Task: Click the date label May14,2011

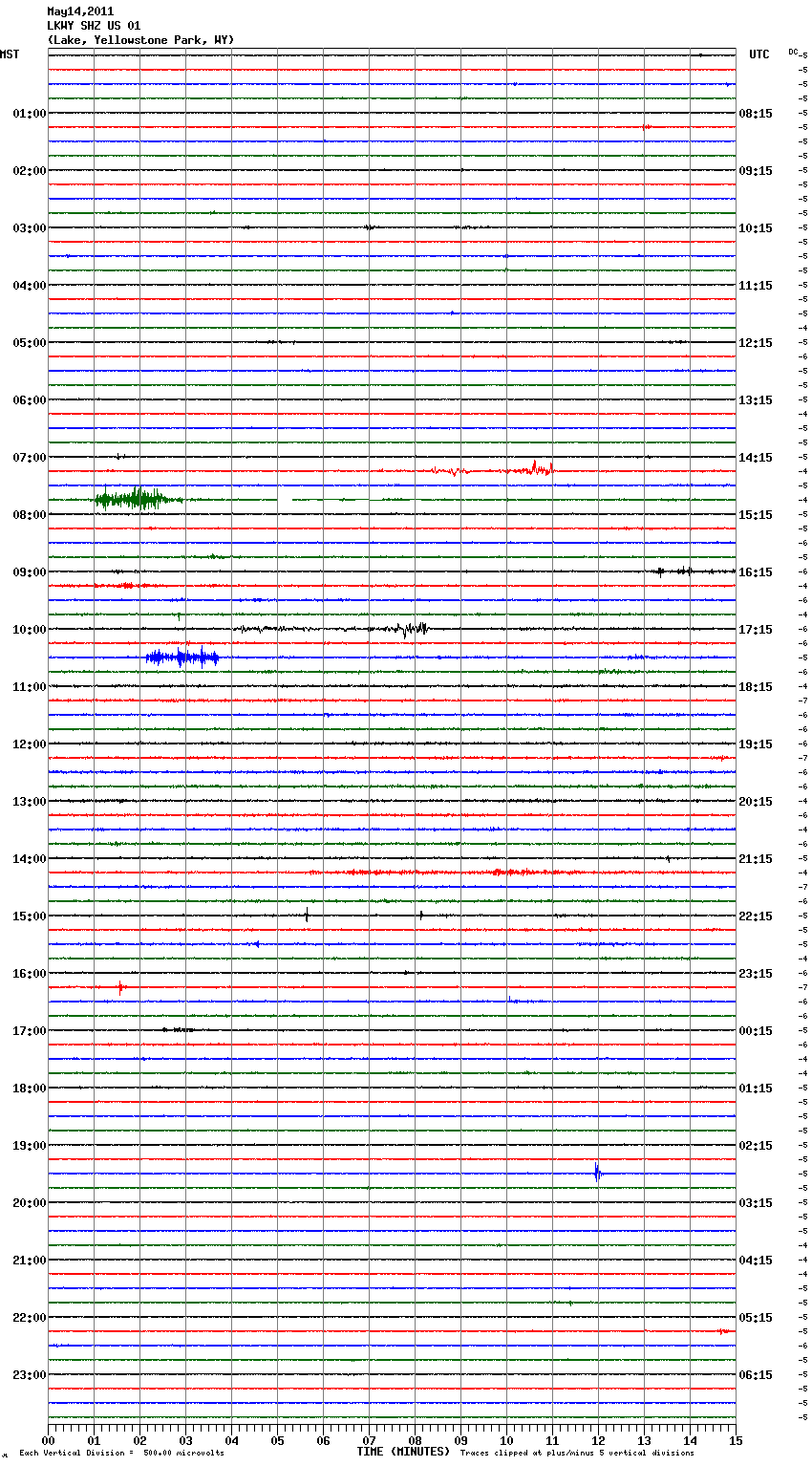Action: click(80, 11)
